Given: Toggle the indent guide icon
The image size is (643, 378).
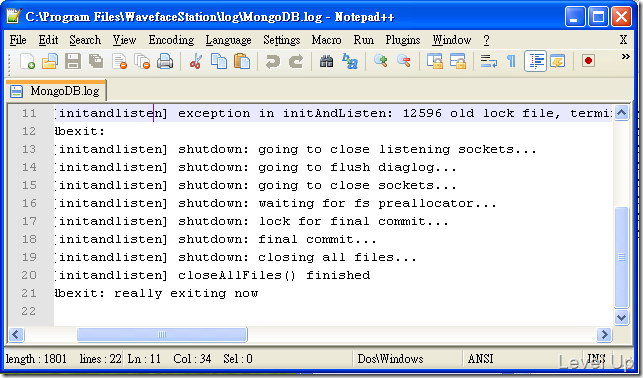Looking at the screenshot, I should coord(535,61).
